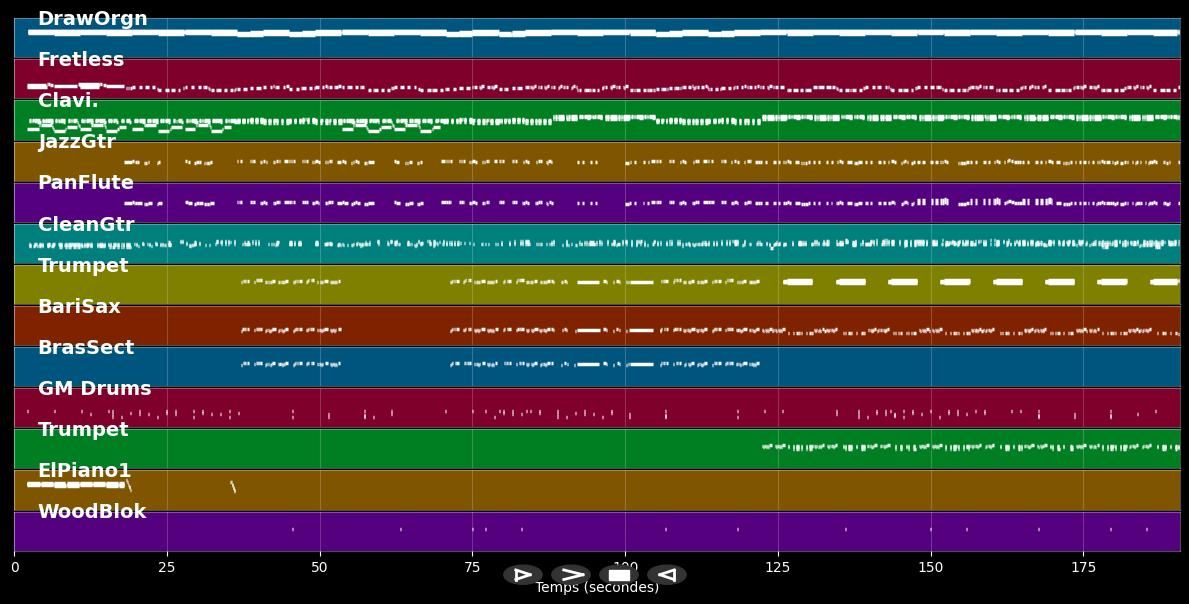The width and height of the screenshot is (1189, 604).
Task: Click the Trumpet label below GM Drums
Action: click(83, 430)
